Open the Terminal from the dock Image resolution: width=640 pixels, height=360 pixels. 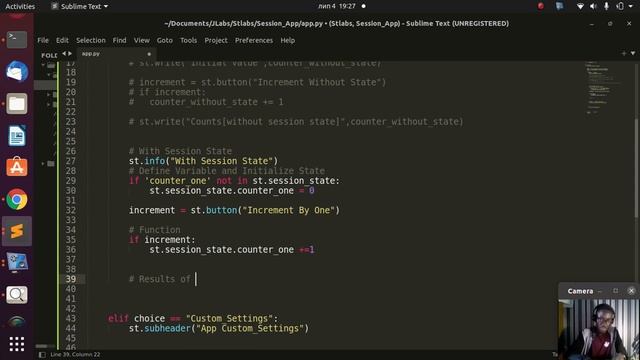tap(17, 40)
